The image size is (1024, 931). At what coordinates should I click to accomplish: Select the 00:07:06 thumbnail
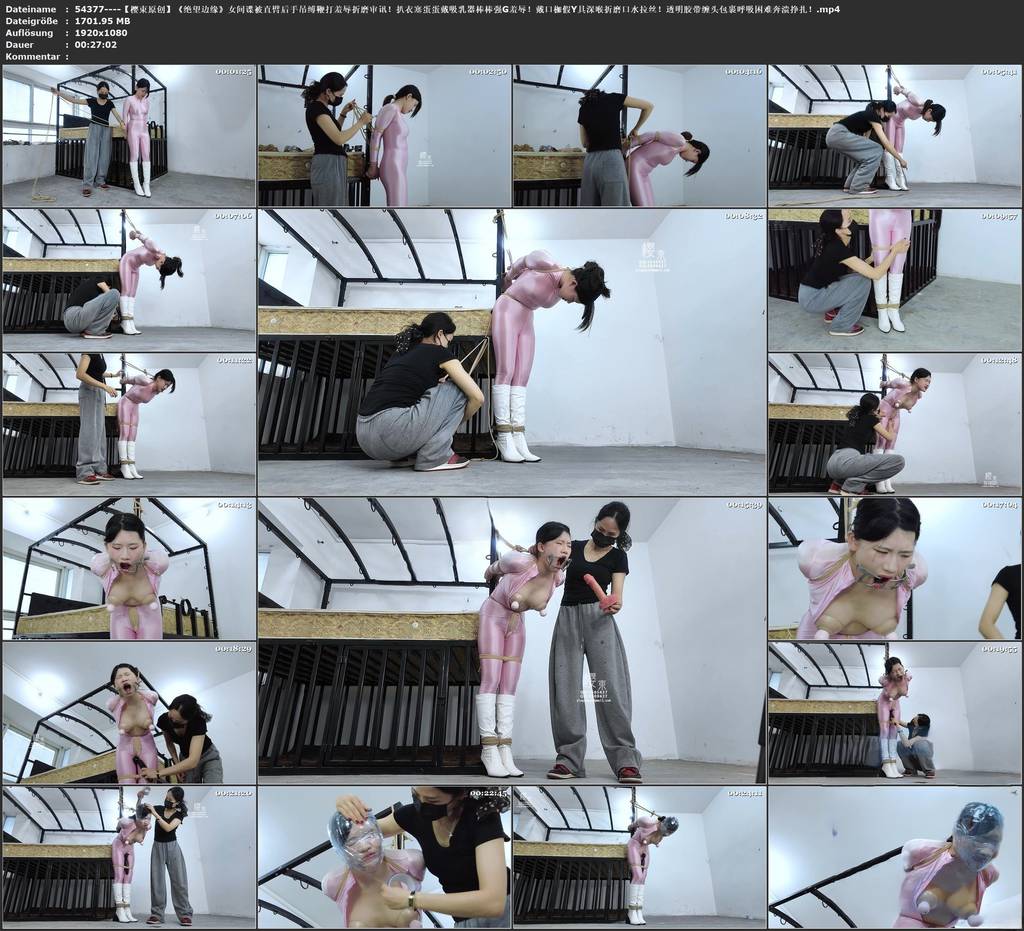129,279
